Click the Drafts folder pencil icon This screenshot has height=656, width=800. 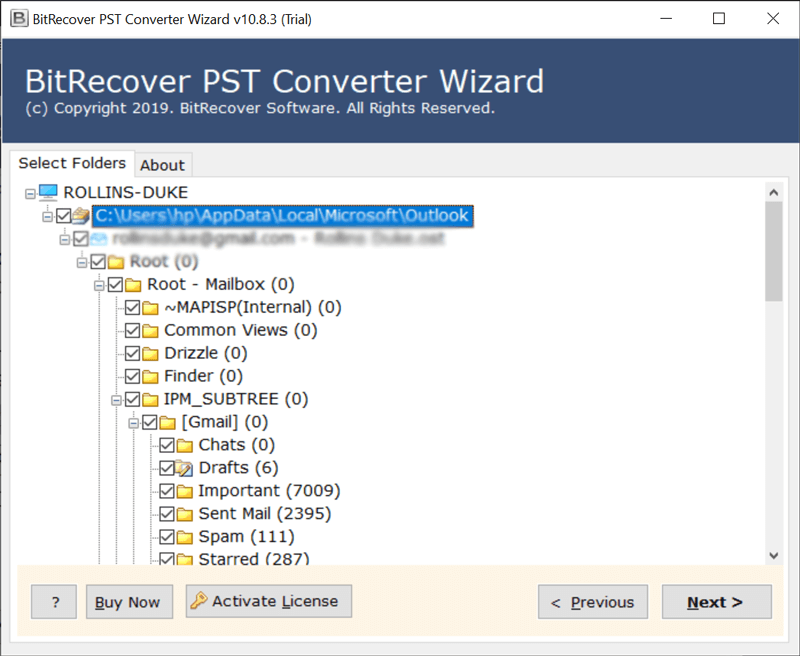[184, 468]
